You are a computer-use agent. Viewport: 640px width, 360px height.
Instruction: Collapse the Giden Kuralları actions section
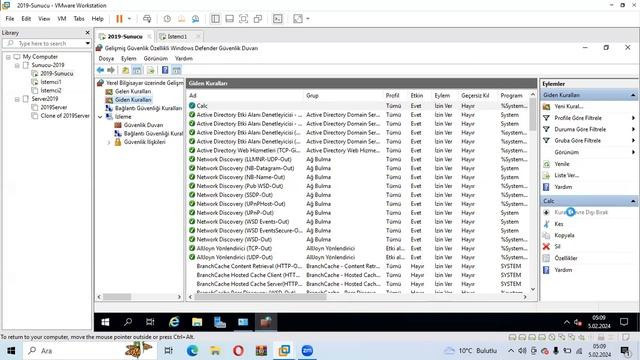633,95
